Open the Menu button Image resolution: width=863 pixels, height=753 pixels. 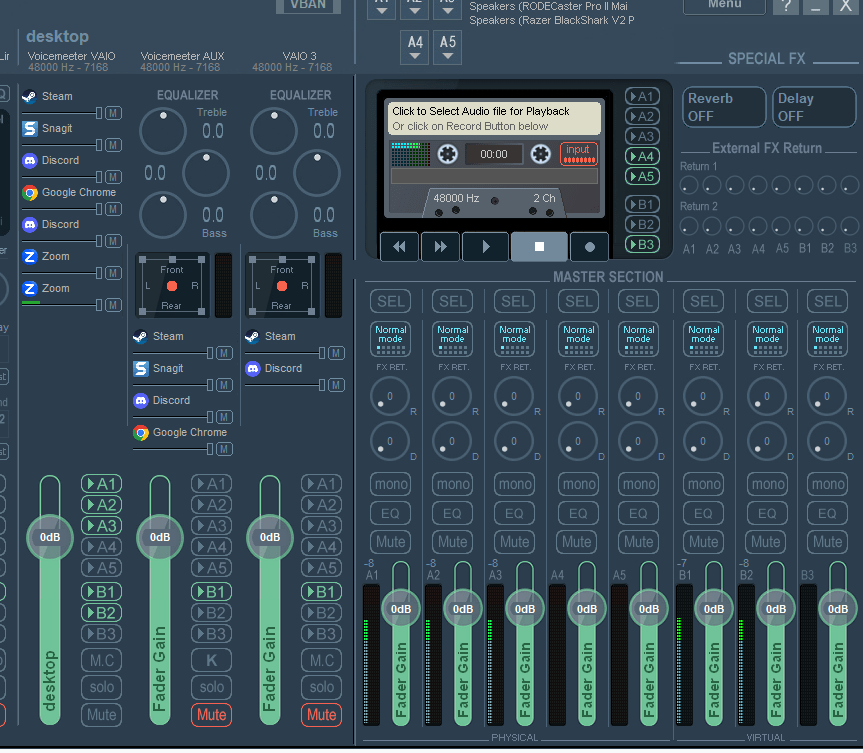tap(724, 6)
